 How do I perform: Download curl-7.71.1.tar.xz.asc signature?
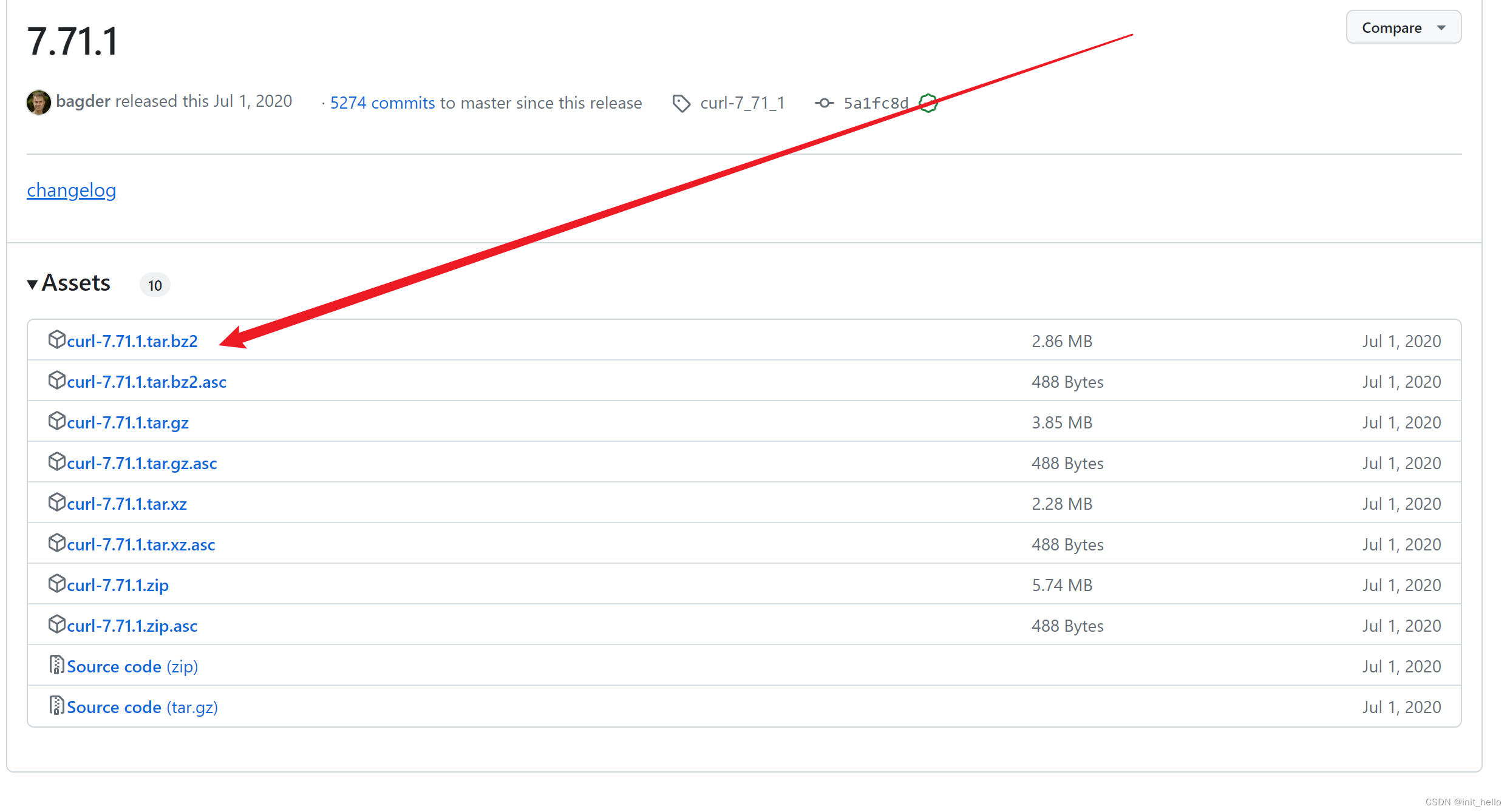click(x=141, y=544)
